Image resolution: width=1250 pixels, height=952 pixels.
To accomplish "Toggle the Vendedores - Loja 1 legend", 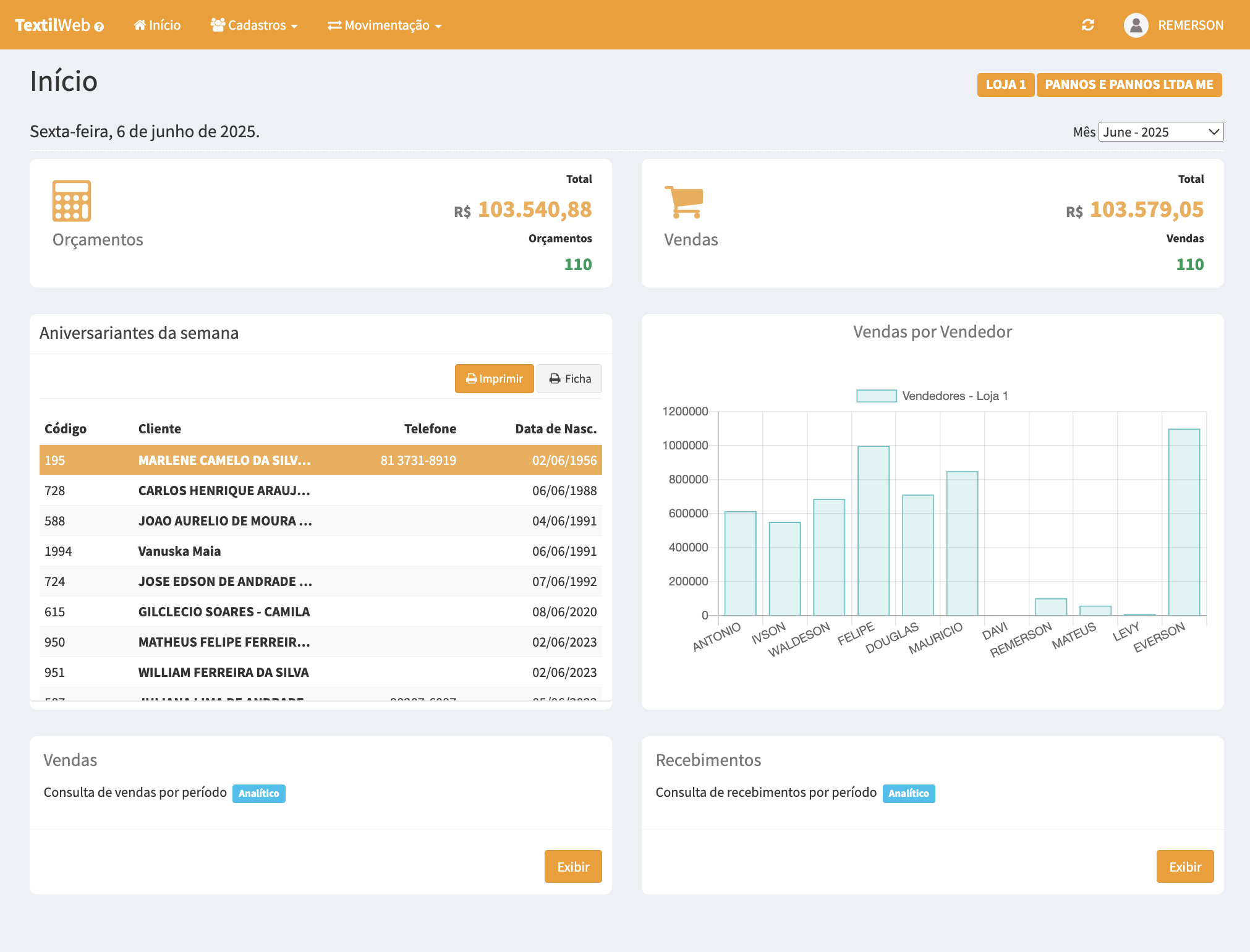I will point(932,396).
